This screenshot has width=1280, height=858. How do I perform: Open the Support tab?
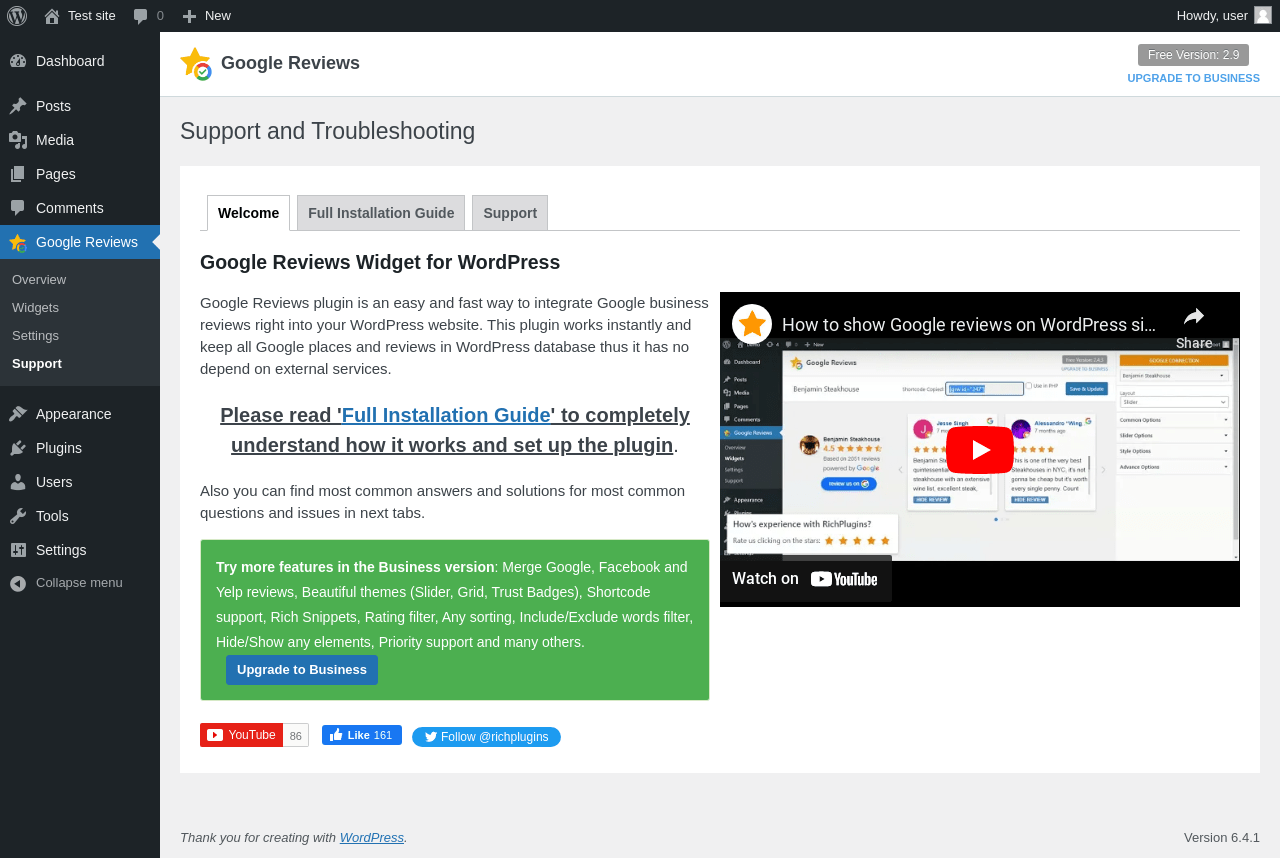[x=510, y=213]
